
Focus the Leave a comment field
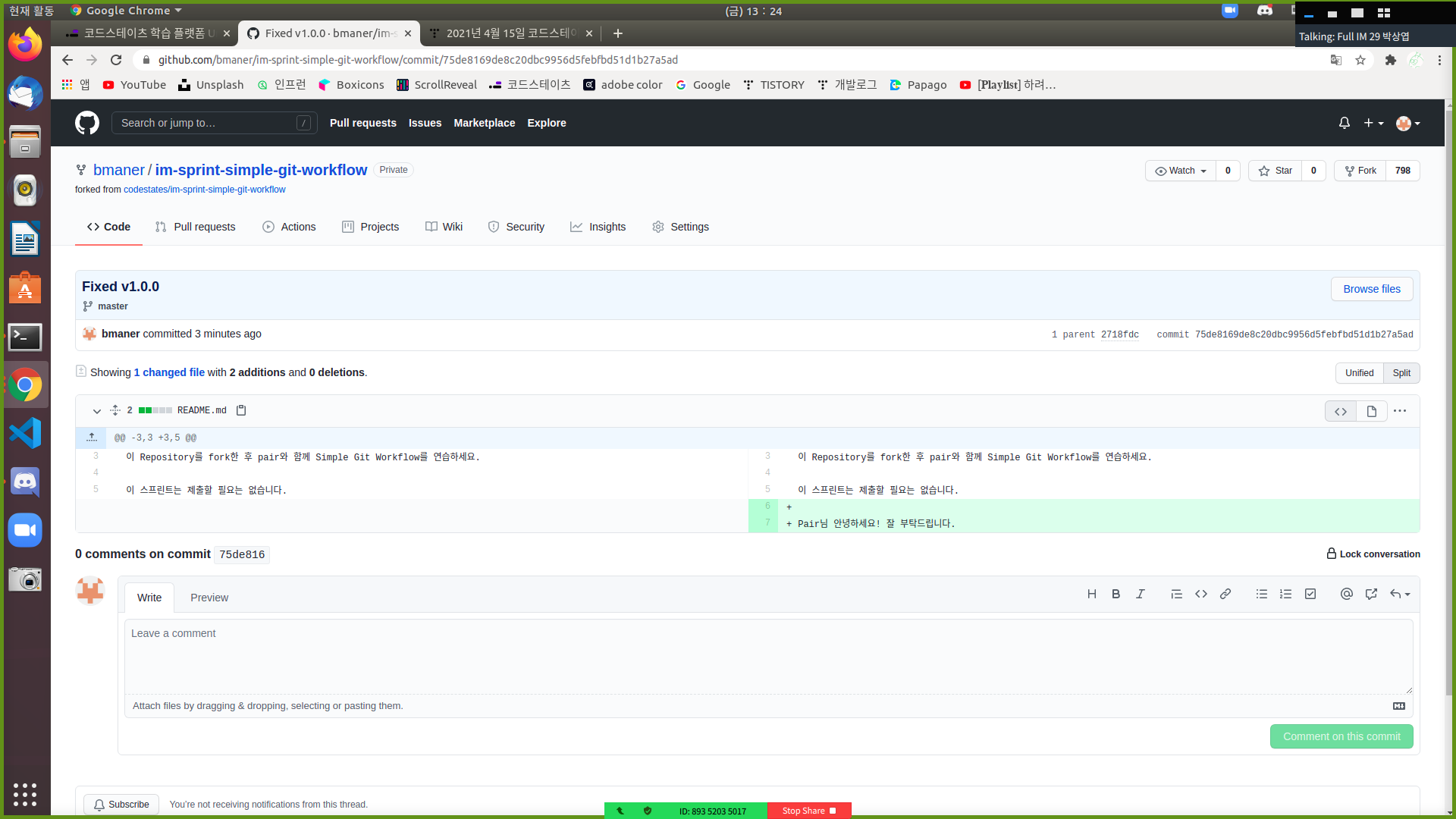click(767, 656)
